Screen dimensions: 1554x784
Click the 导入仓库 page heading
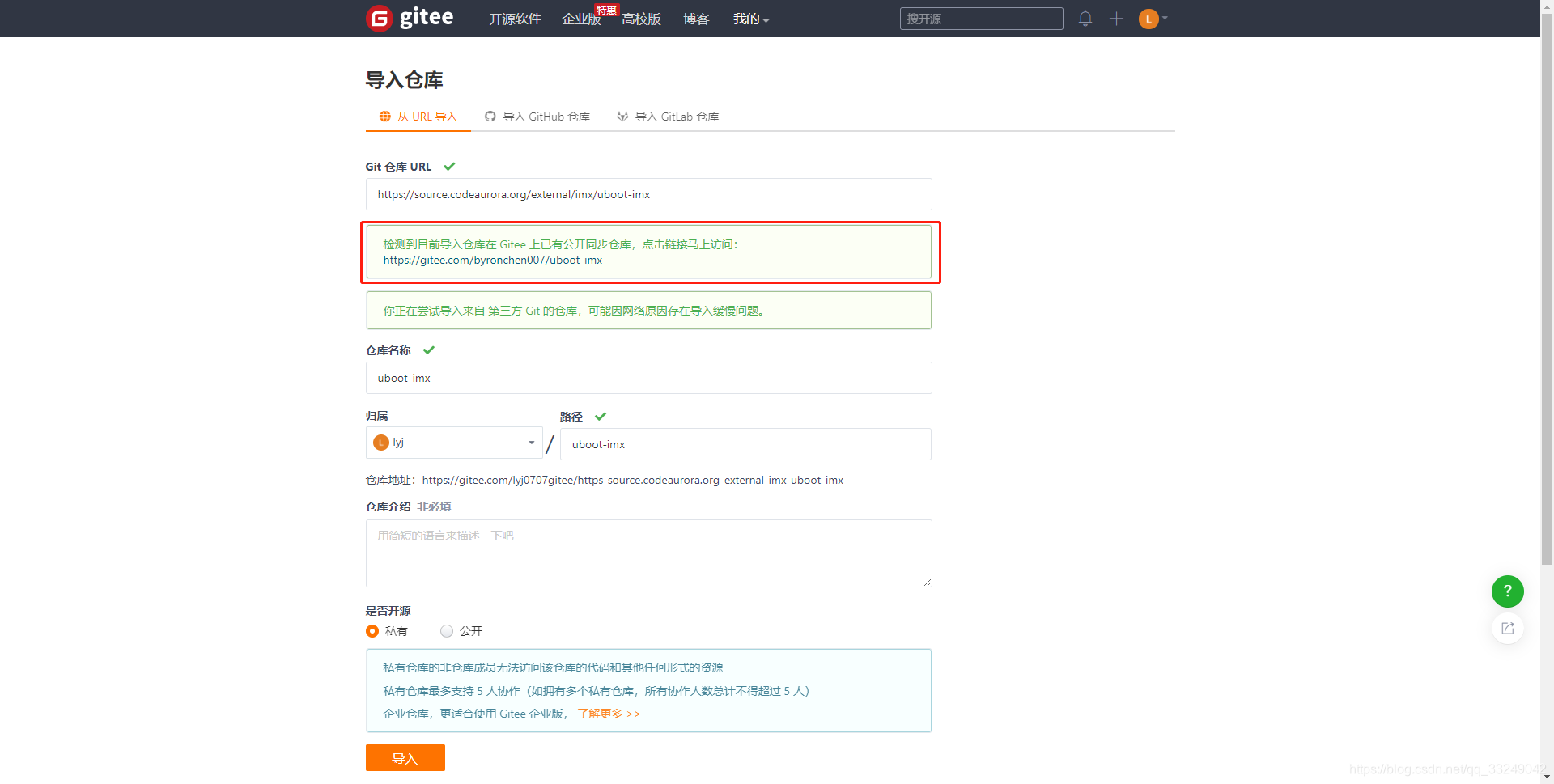405,79
